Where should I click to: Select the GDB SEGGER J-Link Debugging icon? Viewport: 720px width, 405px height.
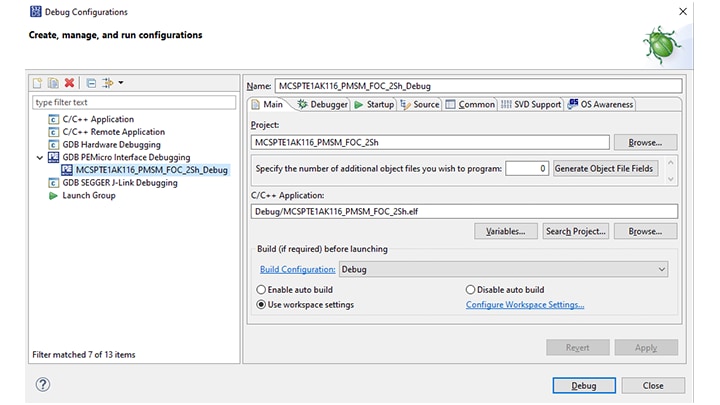click(x=53, y=183)
